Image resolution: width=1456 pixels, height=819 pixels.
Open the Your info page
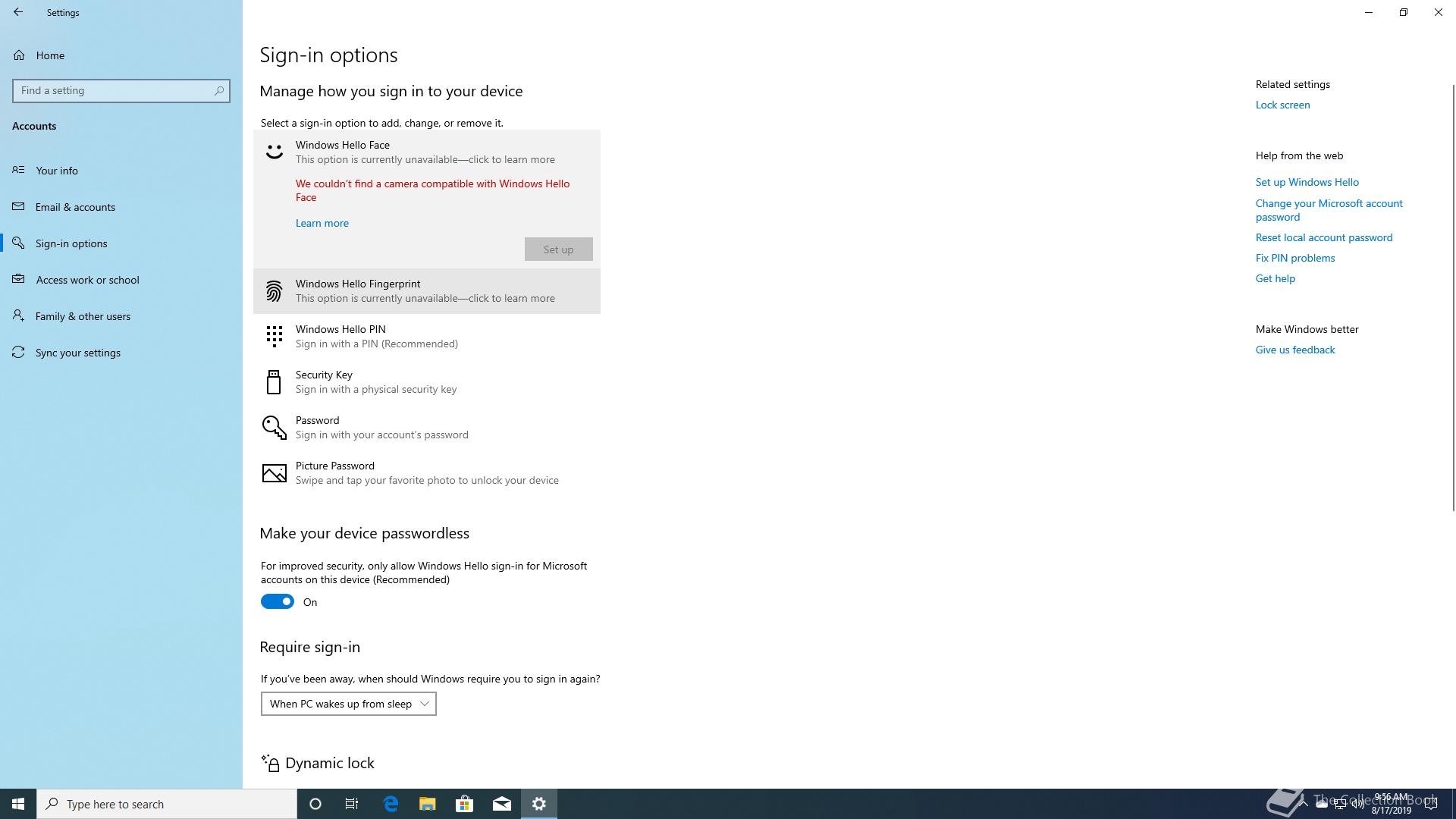[121, 170]
